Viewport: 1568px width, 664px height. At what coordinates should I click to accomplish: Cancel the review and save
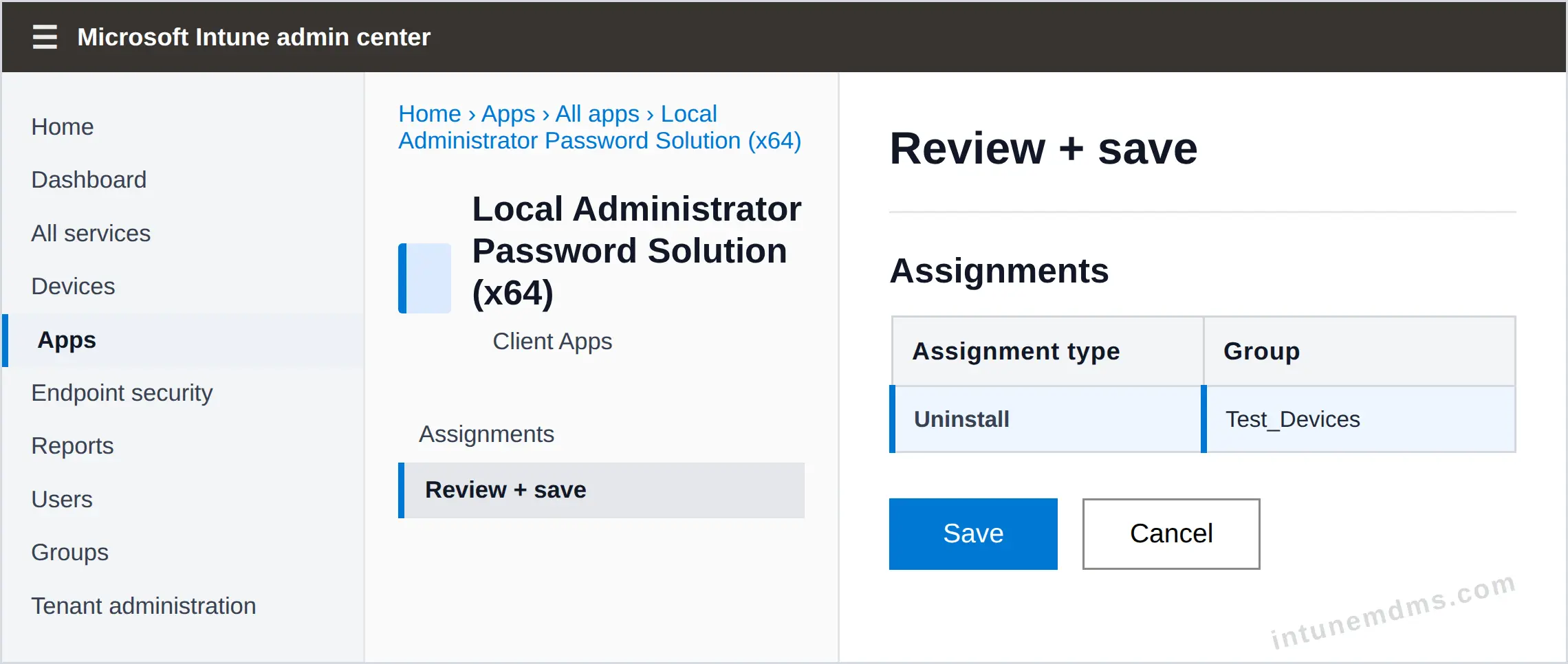1171,534
